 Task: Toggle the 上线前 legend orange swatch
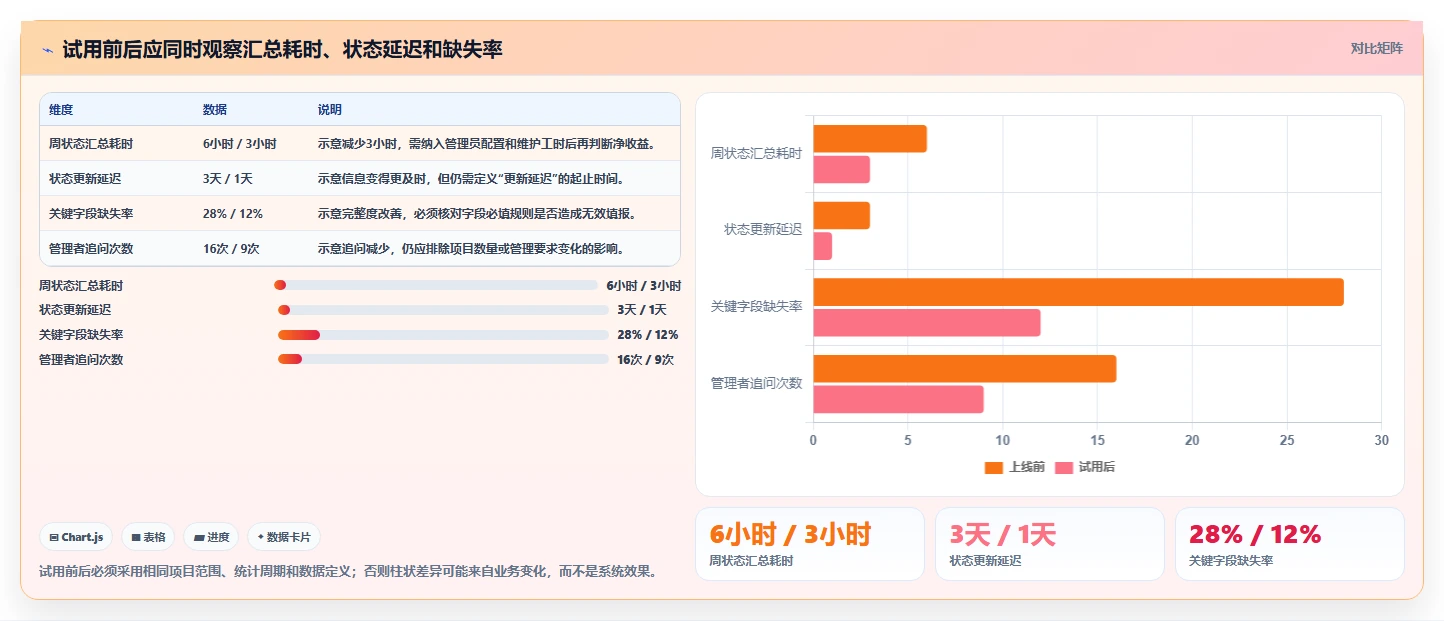tap(993, 468)
